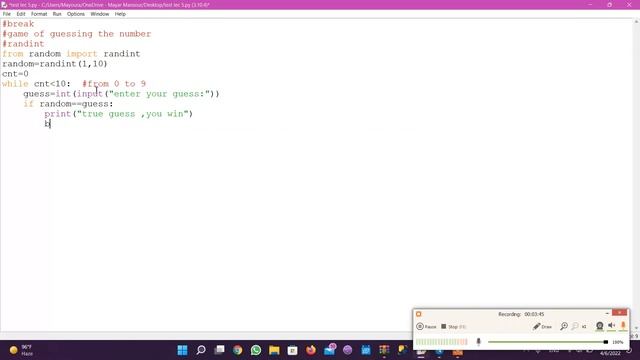The height and width of the screenshot is (360, 640).
Task: Close the recorder widget
Action: [x=620, y=313]
